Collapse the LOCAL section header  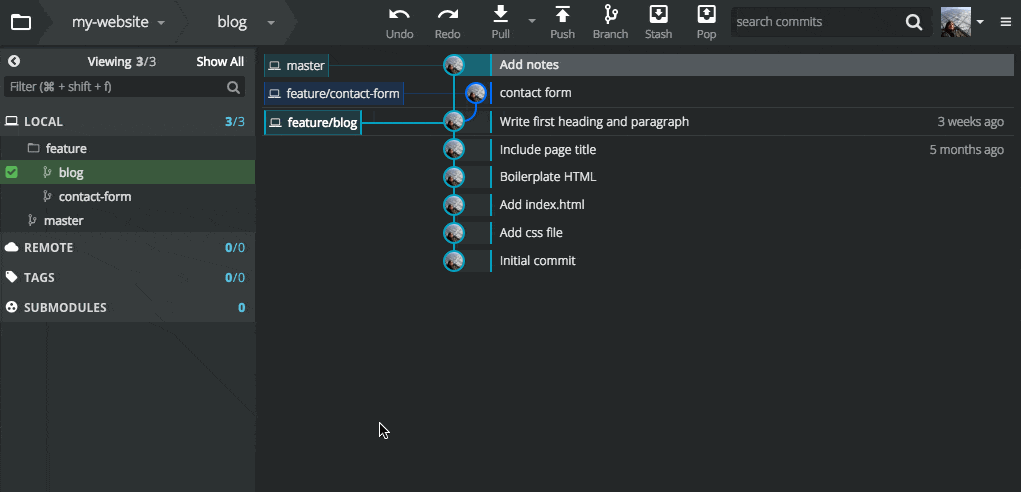click(128, 121)
